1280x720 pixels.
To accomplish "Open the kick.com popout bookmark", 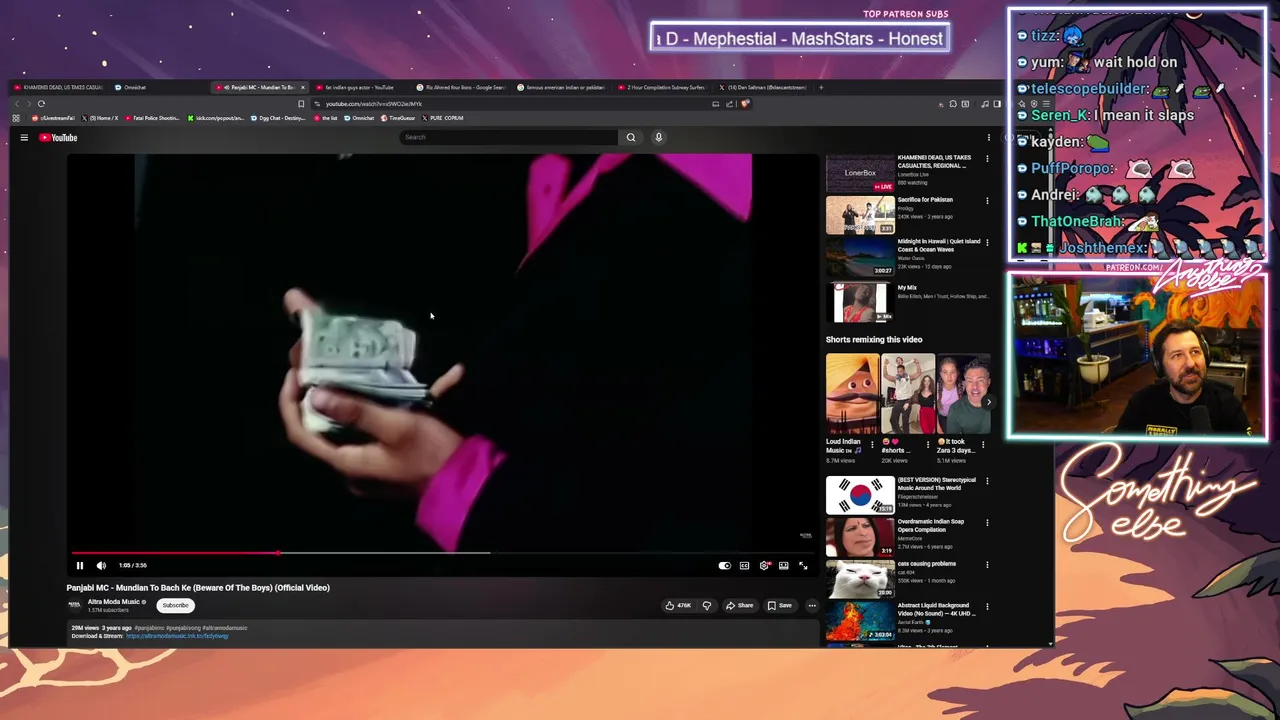I will (x=216, y=118).
